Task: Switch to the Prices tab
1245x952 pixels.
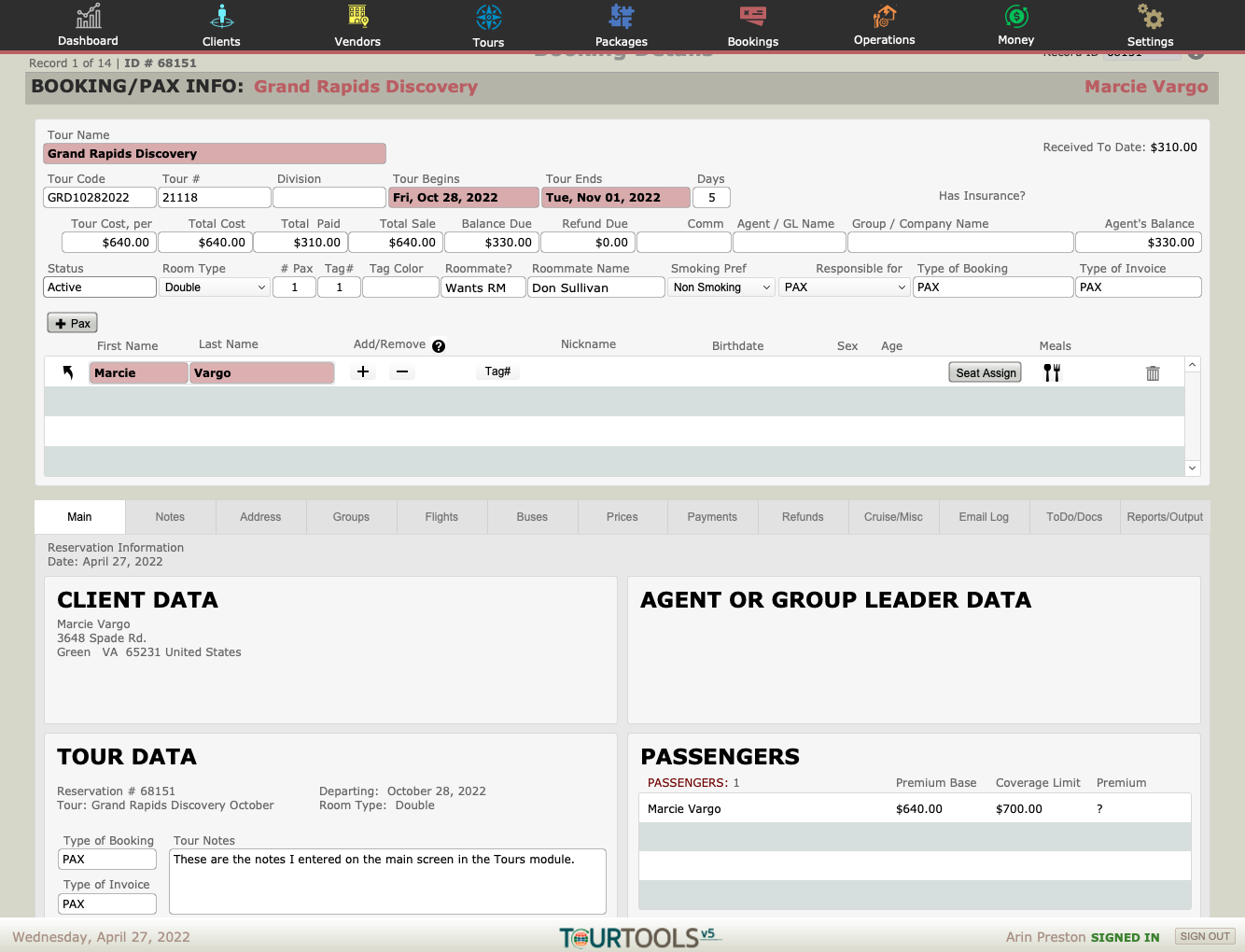Action: tap(622, 517)
